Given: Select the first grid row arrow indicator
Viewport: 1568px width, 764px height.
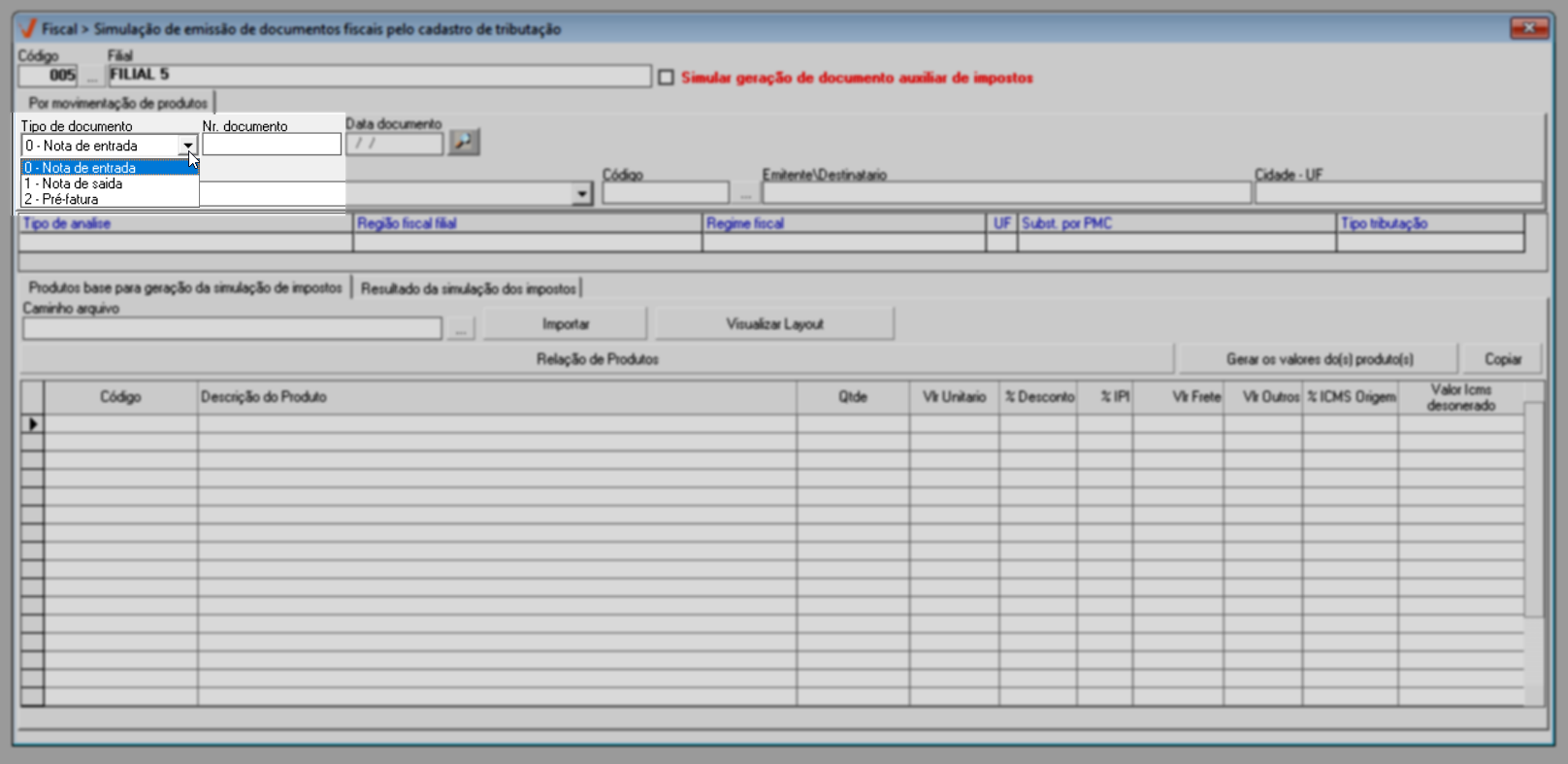Looking at the screenshot, I should point(33,424).
